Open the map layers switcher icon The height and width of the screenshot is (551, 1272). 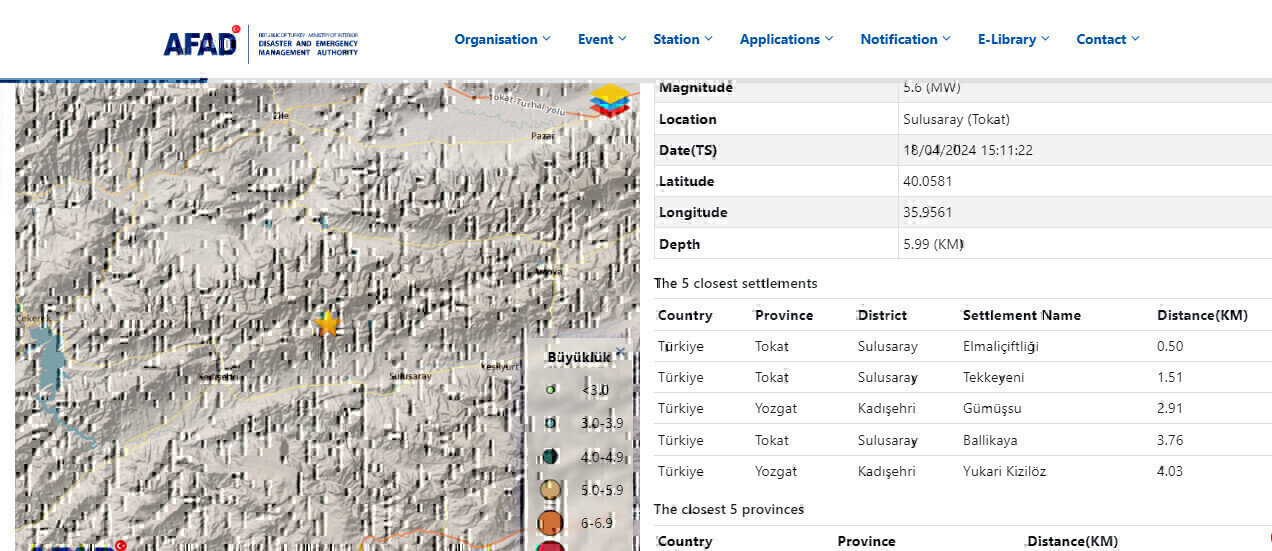(x=610, y=101)
